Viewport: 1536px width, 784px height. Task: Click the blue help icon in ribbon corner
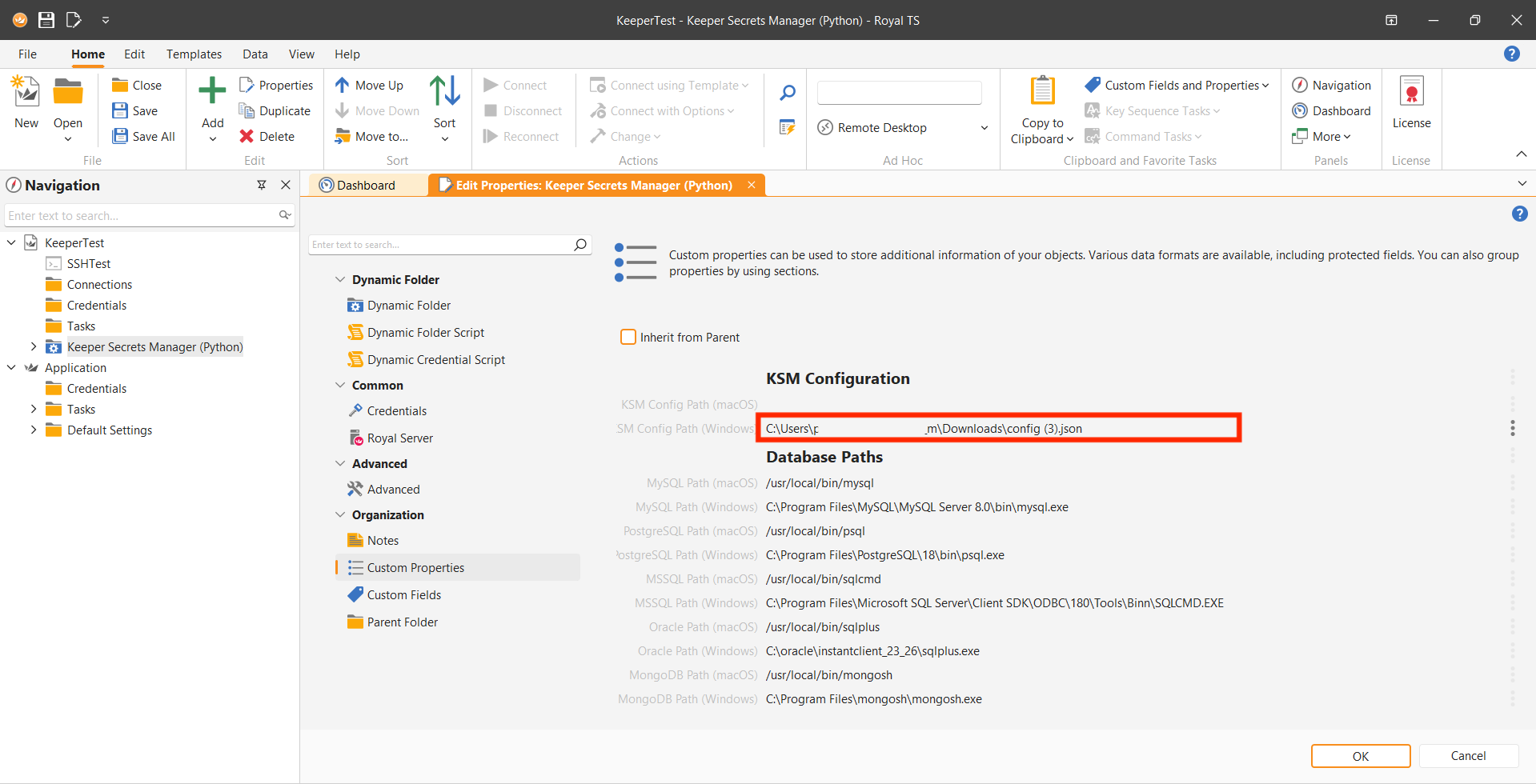click(1511, 54)
